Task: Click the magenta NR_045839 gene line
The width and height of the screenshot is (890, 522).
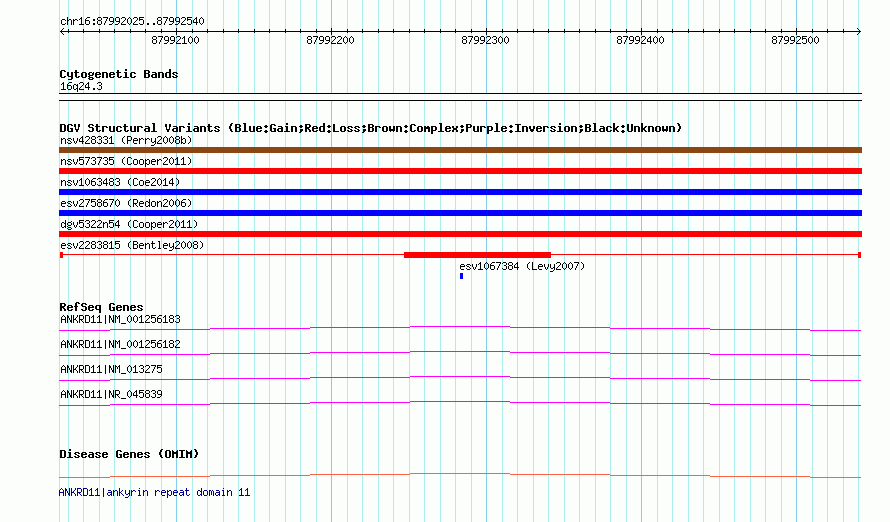Action: coord(460,402)
